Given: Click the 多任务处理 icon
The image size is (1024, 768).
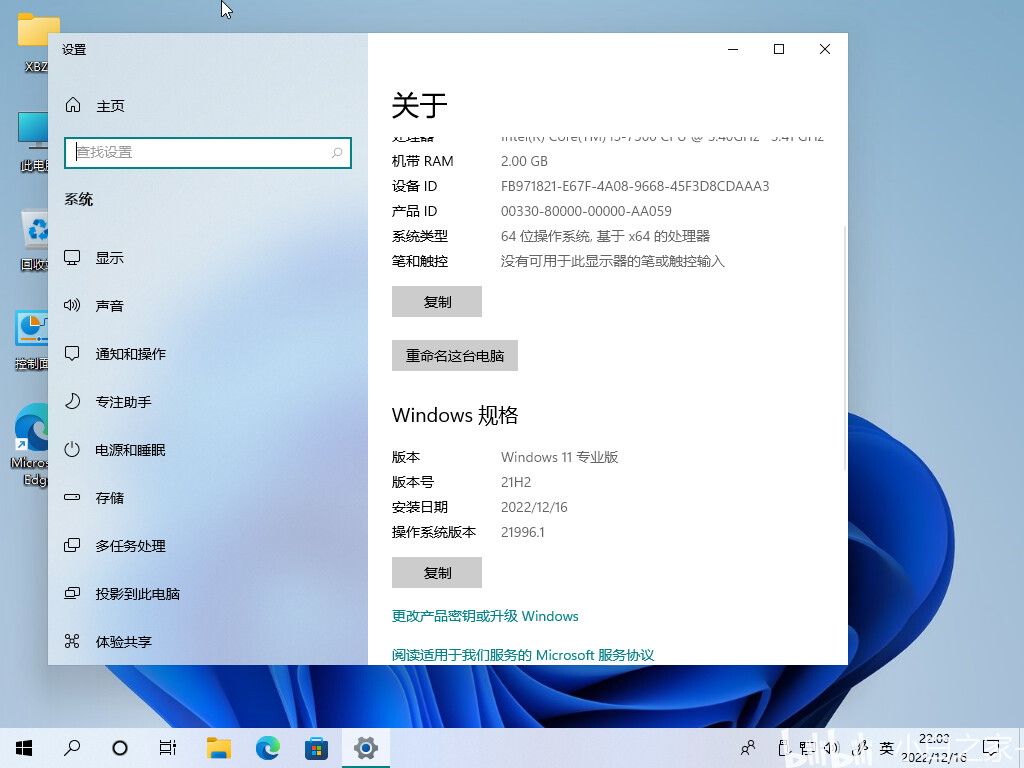Looking at the screenshot, I should click(72, 545).
